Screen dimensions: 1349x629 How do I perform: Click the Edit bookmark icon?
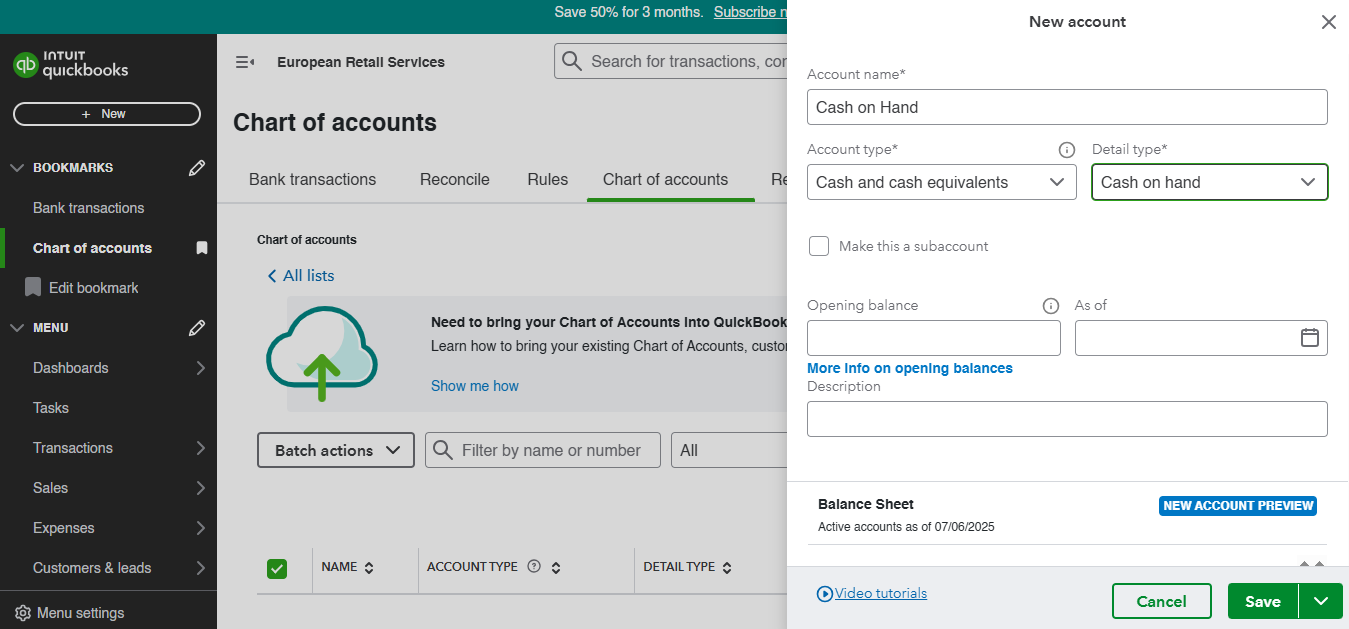pos(33,287)
